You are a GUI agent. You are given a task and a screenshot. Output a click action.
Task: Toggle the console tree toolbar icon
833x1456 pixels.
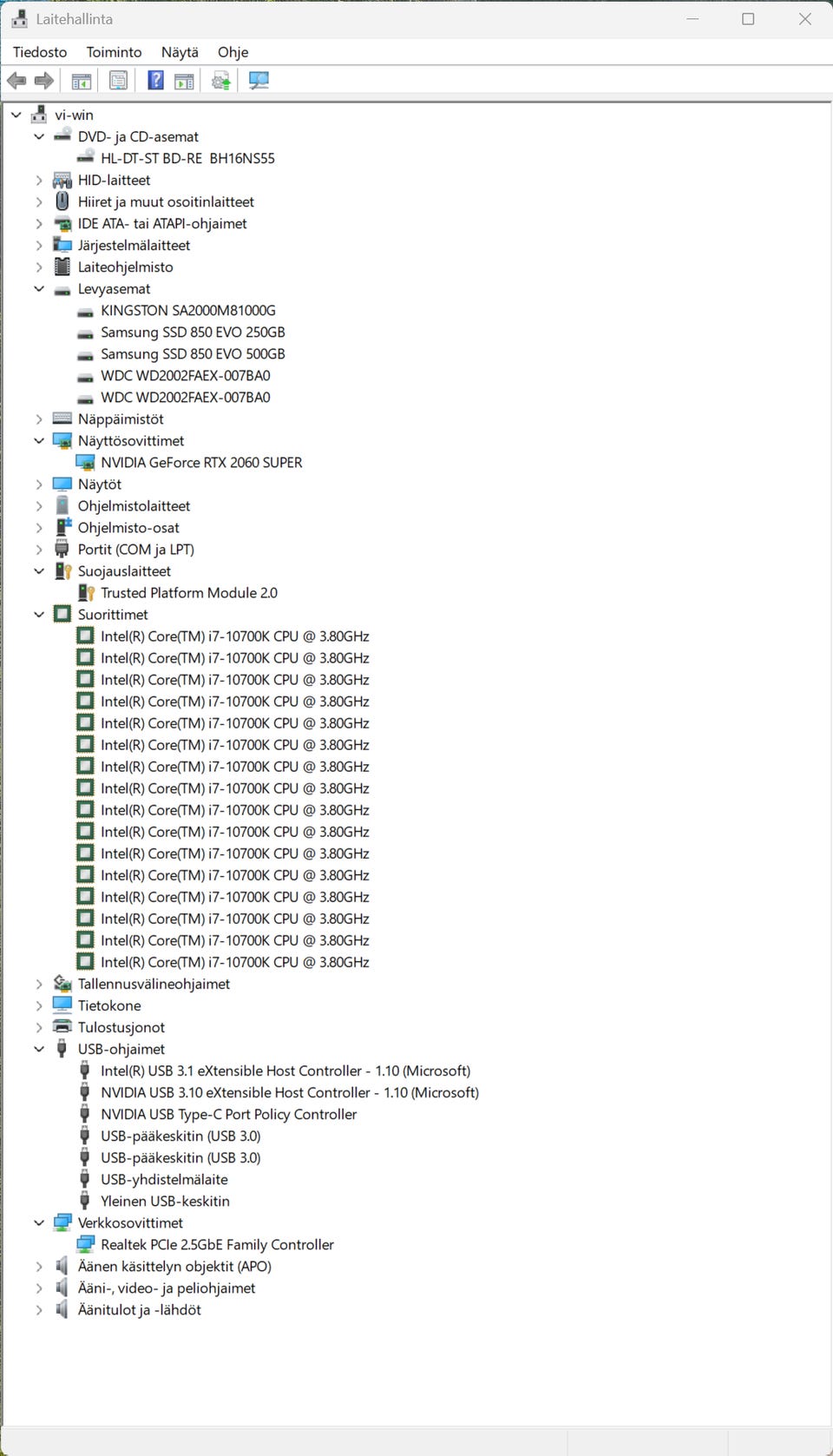coord(82,81)
